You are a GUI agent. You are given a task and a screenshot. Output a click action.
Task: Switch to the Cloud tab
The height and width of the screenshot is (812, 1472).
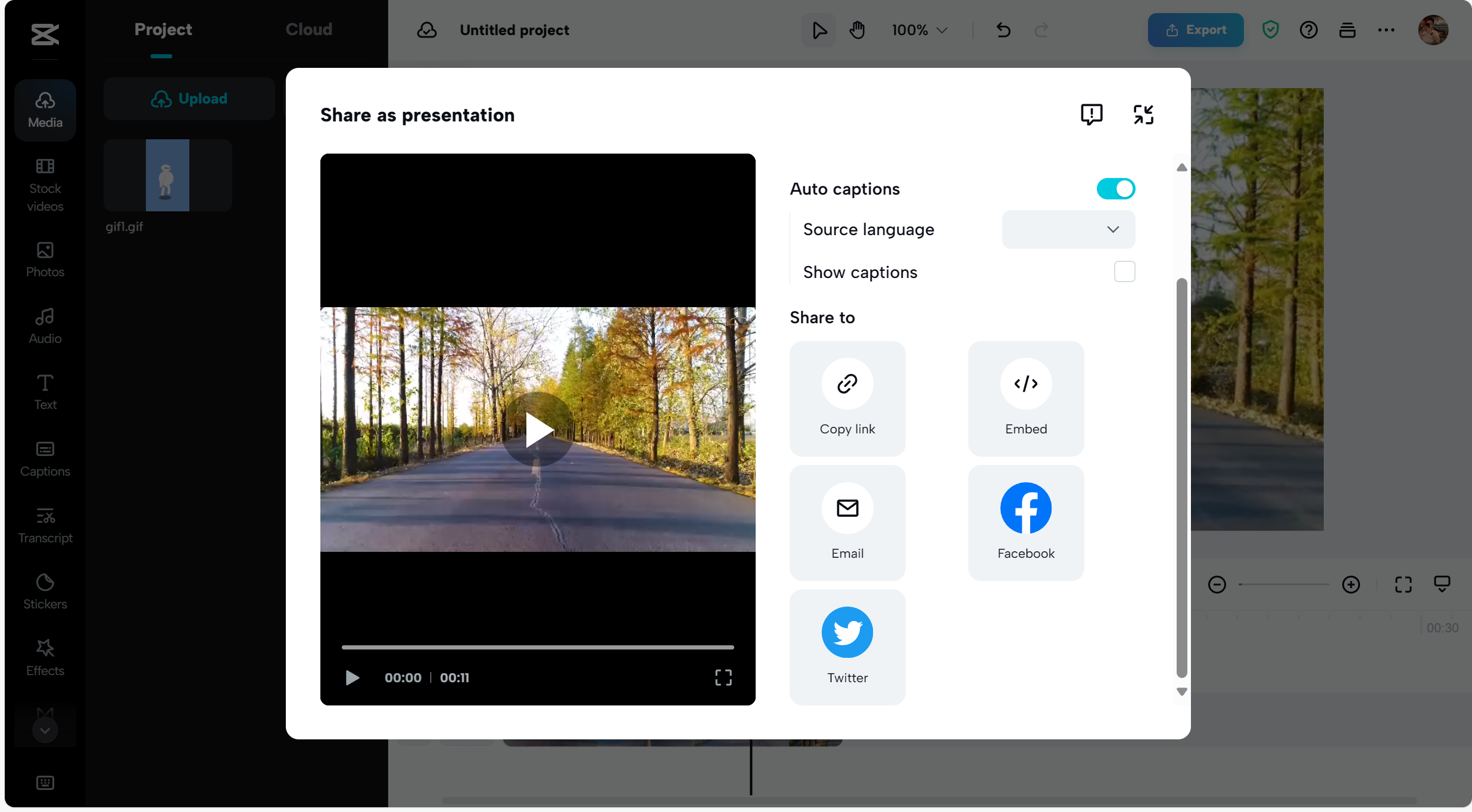point(309,29)
